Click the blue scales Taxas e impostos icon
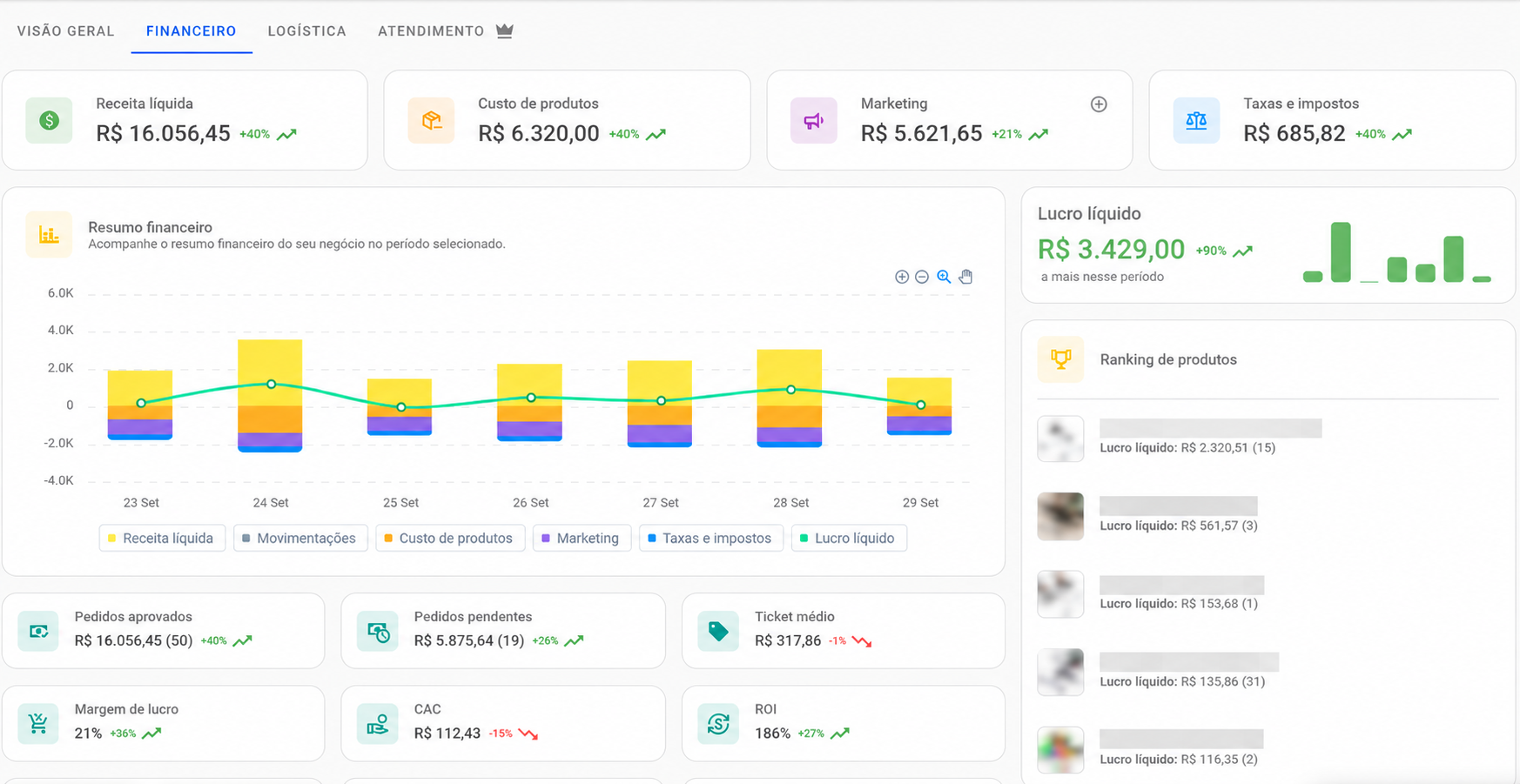Image resolution: width=1520 pixels, height=784 pixels. coord(1196,120)
